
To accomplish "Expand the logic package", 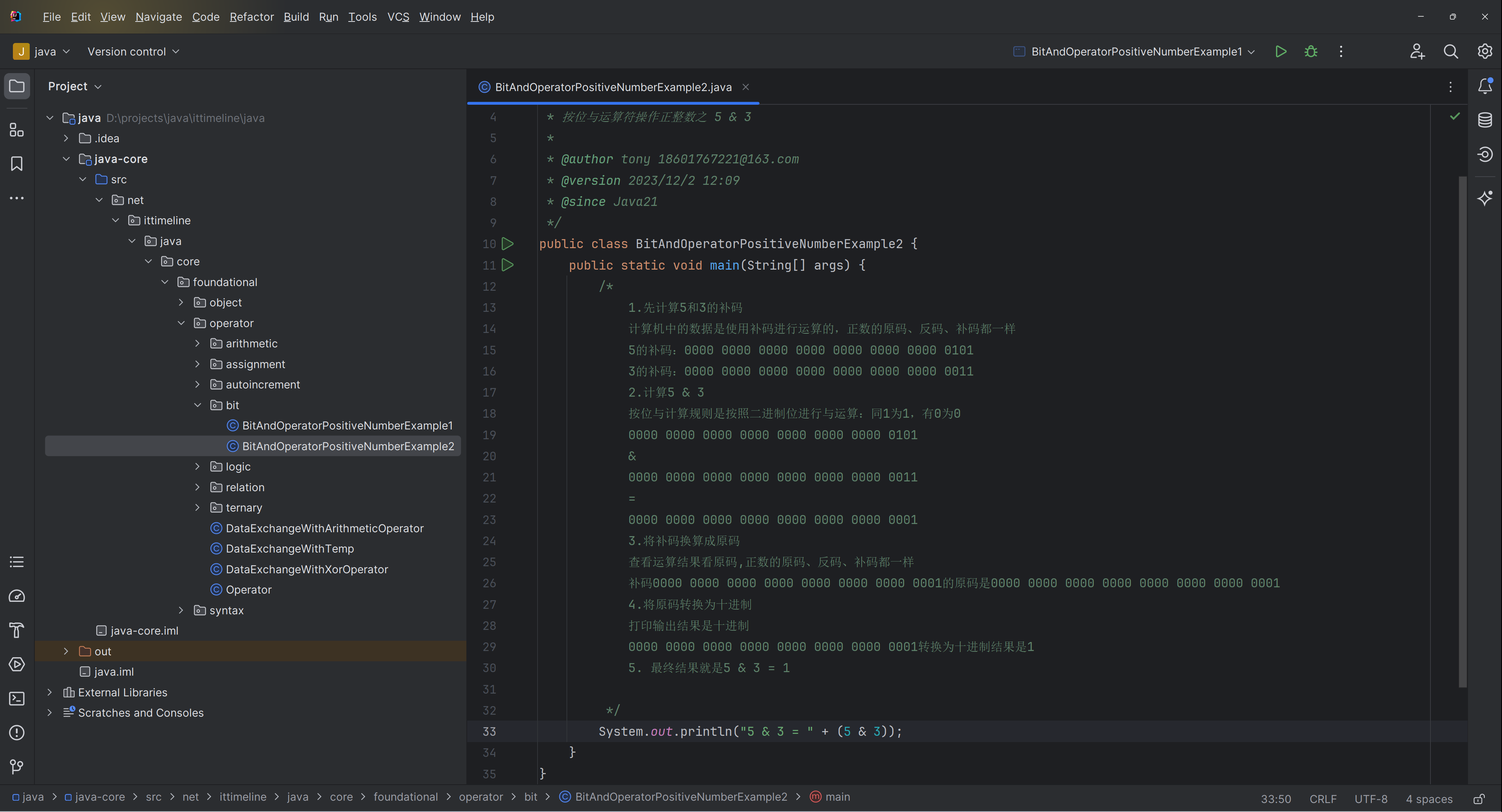I will point(198,466).
